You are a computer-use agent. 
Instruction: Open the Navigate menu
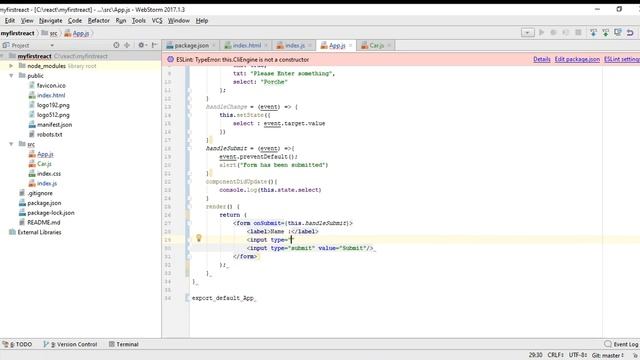pos(51,20)
